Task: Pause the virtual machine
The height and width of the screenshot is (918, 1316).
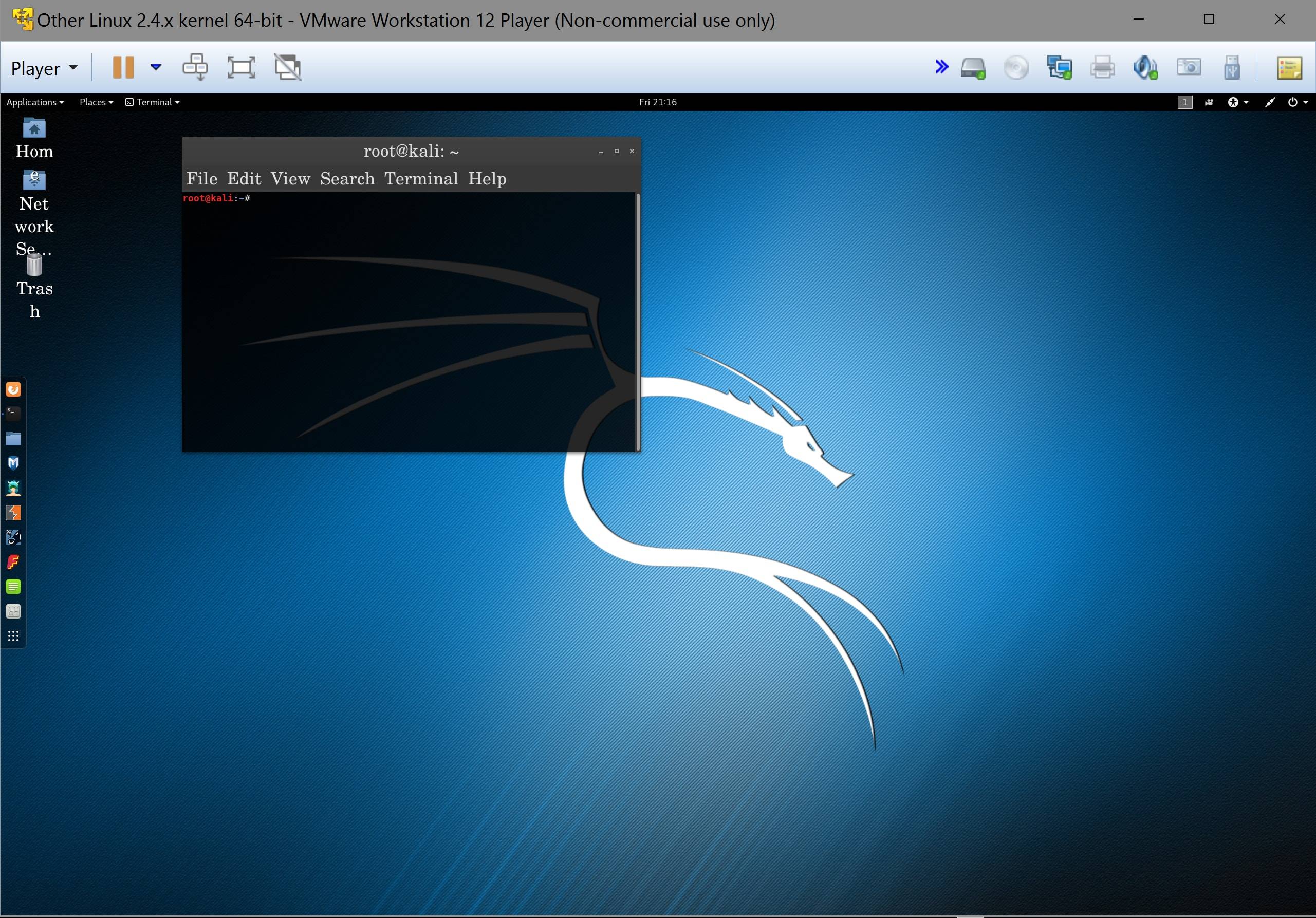Action: [123, 68]
